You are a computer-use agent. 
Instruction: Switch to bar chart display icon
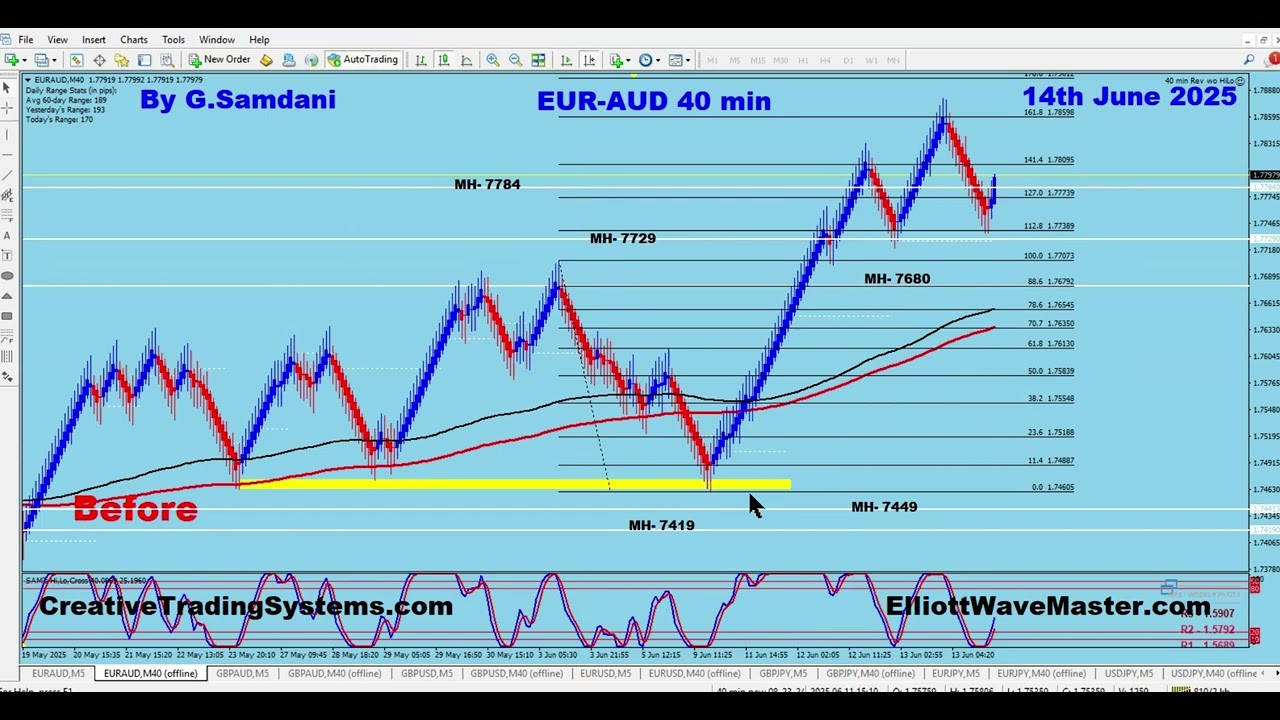click(421, 60)
